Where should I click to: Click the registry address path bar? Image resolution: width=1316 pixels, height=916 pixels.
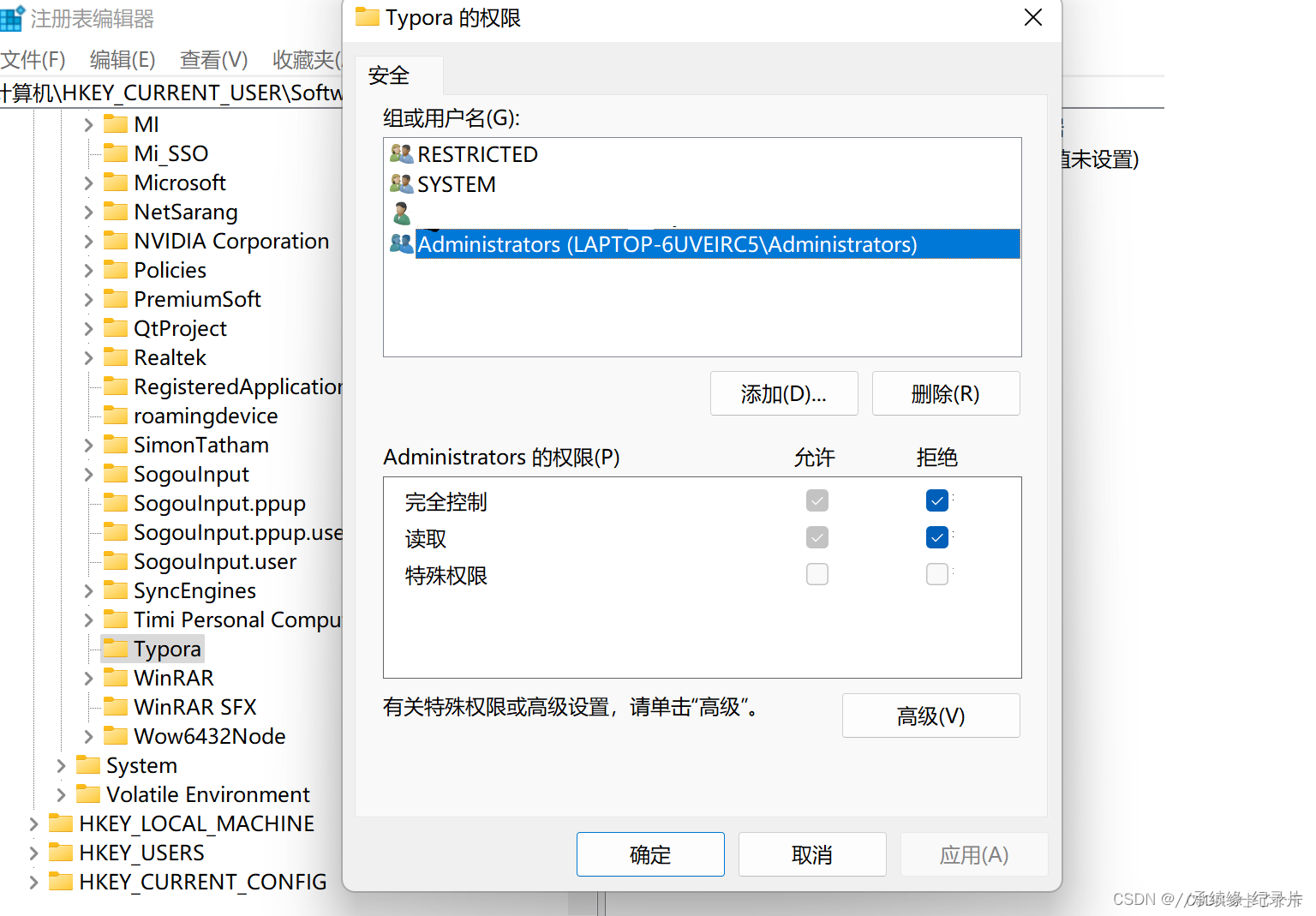click(x=171, y=93)
